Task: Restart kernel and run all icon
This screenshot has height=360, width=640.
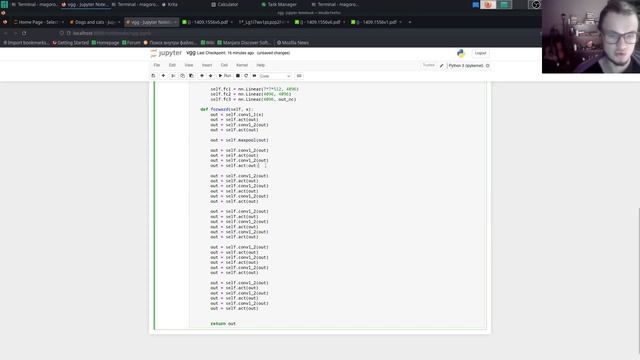Action: click(254, 76)
